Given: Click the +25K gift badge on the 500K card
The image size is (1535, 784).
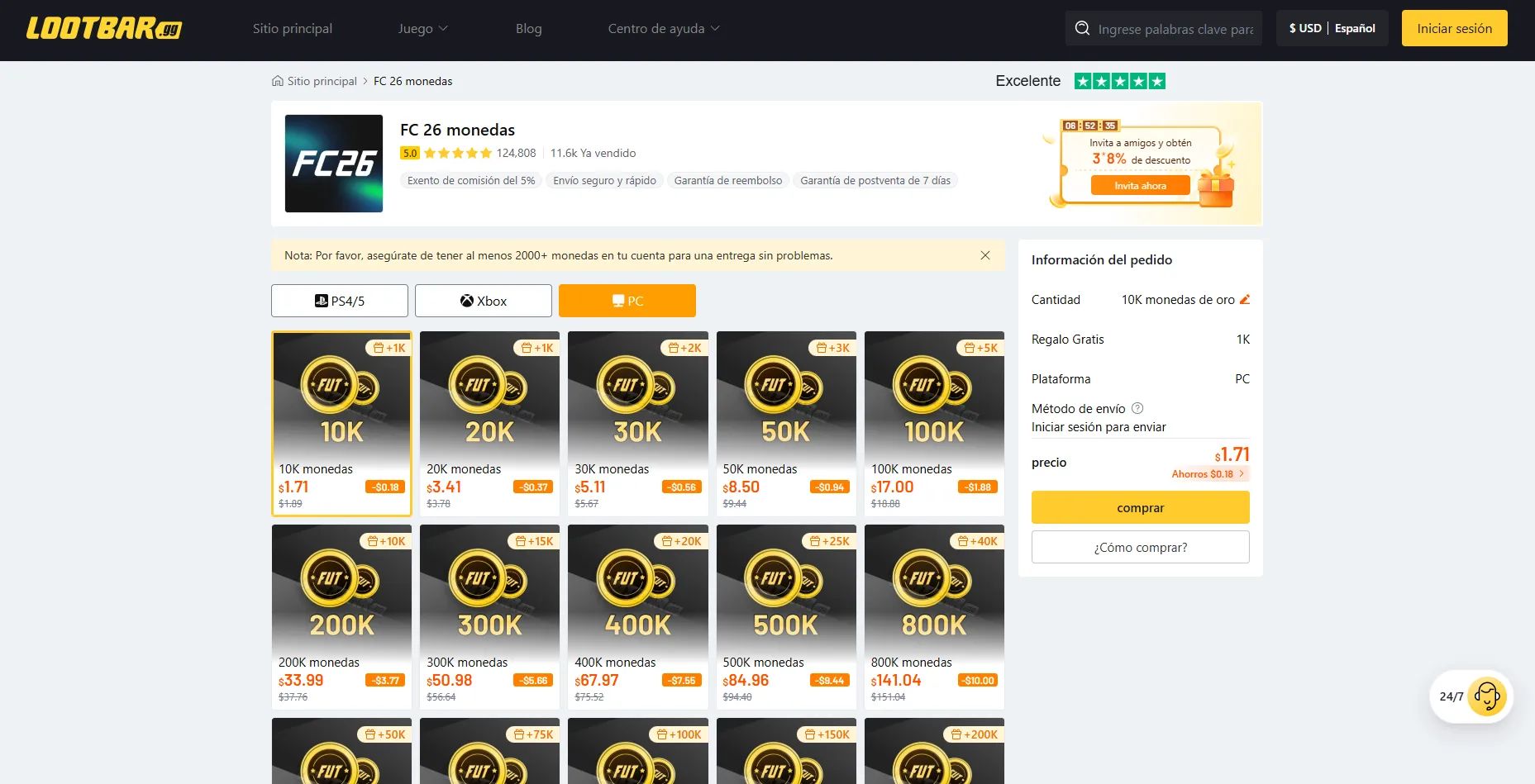Looking at the screenshot, I should (x=830, y=541).
